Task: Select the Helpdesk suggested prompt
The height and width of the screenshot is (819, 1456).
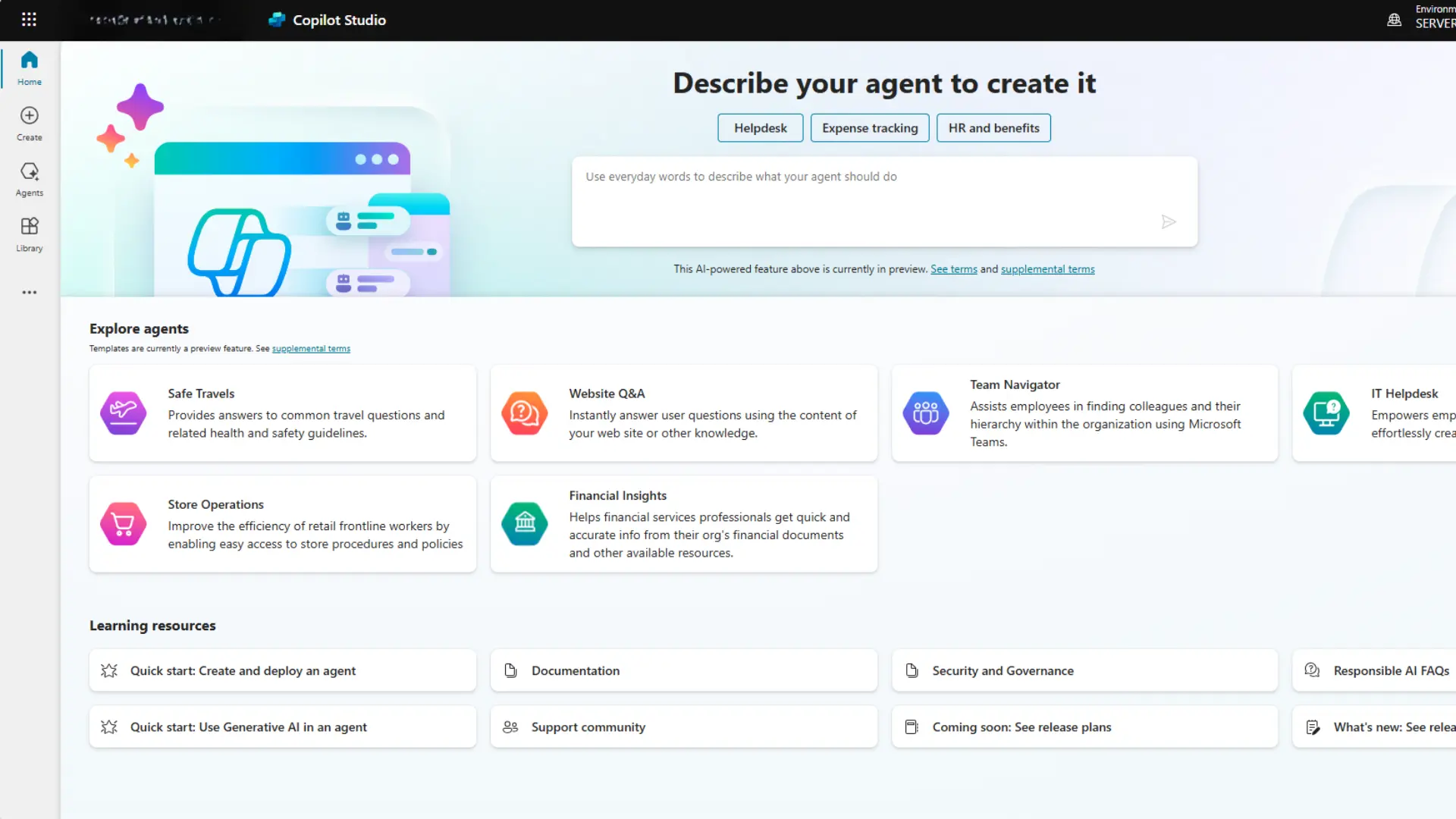Action: (761, 128)
